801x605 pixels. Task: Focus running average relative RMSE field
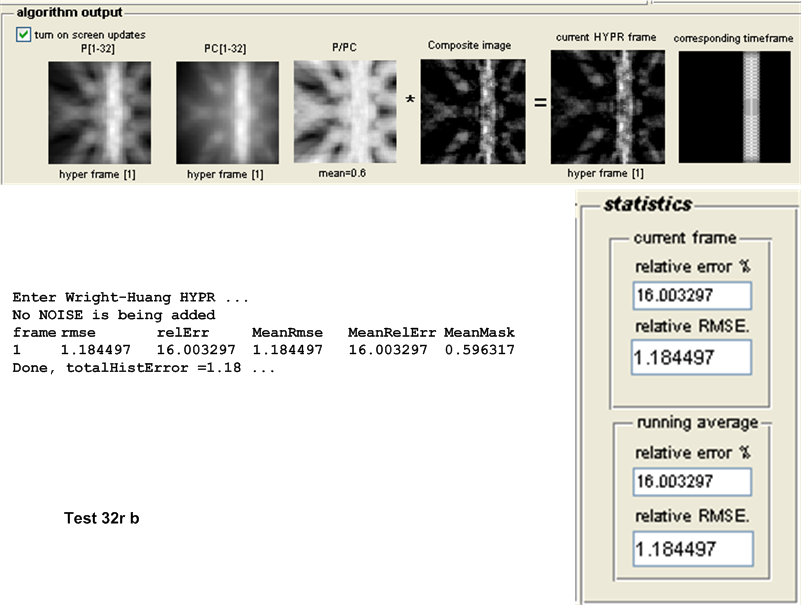tap(692, 547)
